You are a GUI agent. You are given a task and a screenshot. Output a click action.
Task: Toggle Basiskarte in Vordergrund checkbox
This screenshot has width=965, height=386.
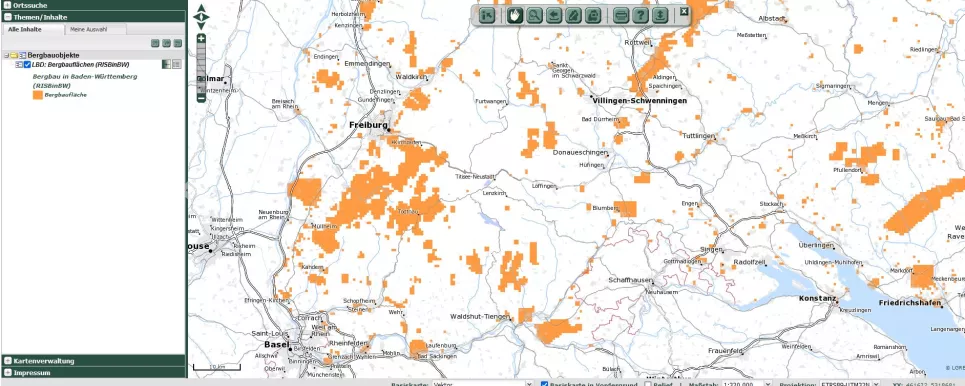[x=544, y=384]
